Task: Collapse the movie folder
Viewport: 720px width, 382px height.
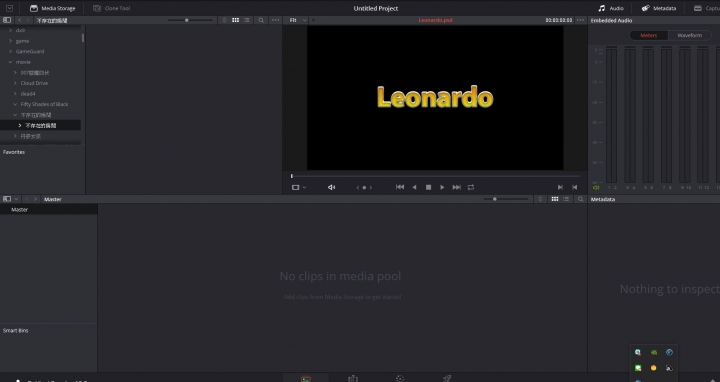Action: tap(11, 62)
